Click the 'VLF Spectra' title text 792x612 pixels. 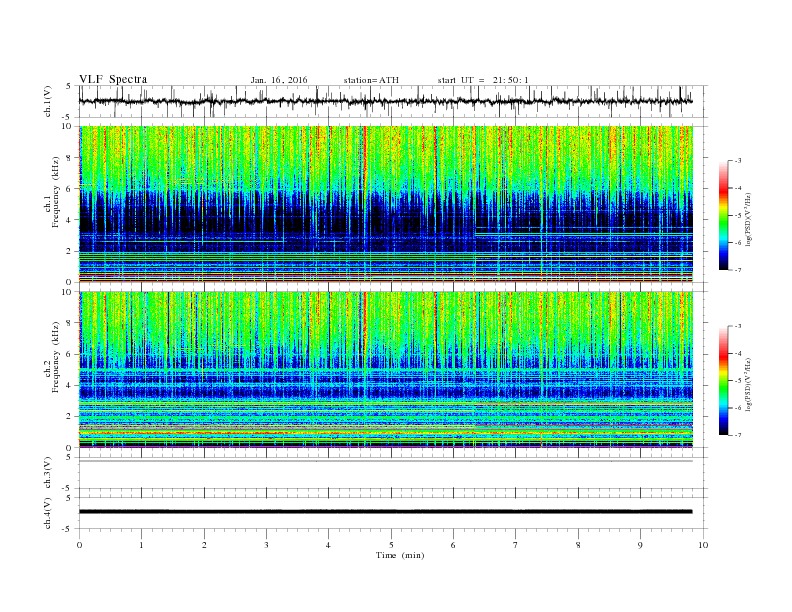point(113,79)
